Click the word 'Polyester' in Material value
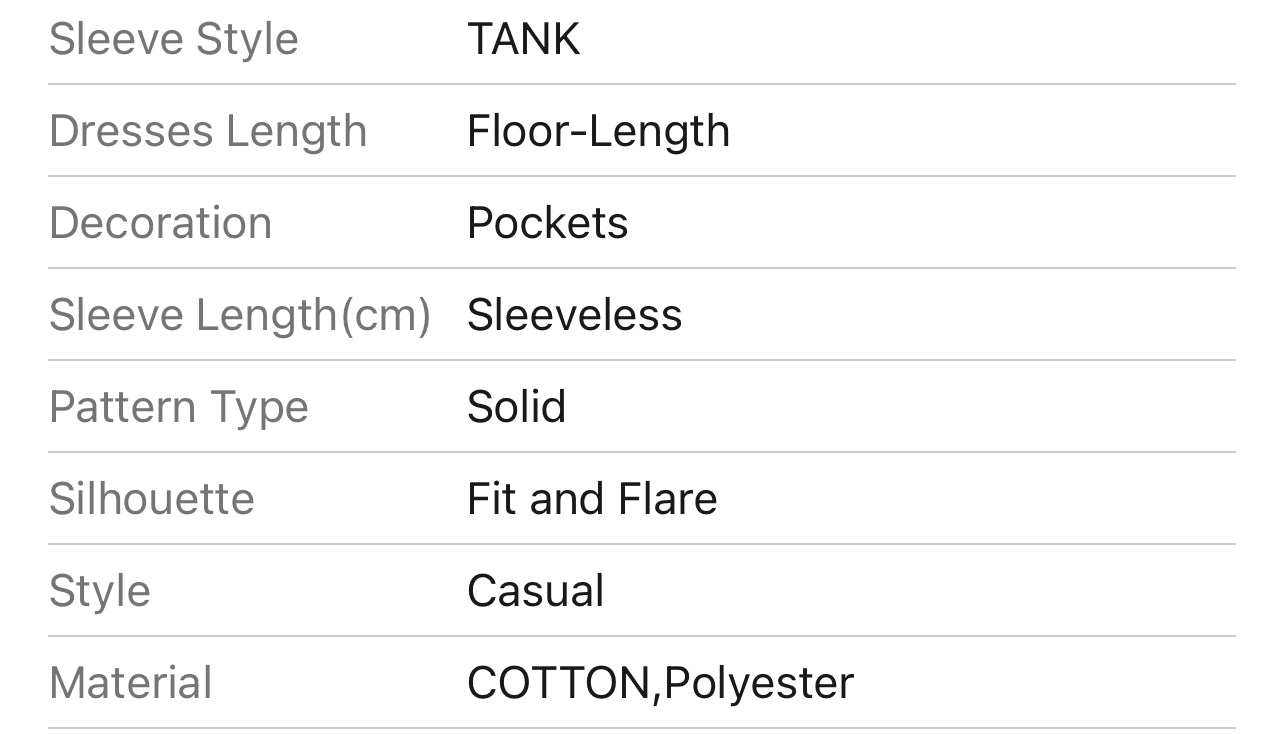The height and width of the screenshot is (734, 1284). point(759,684)
